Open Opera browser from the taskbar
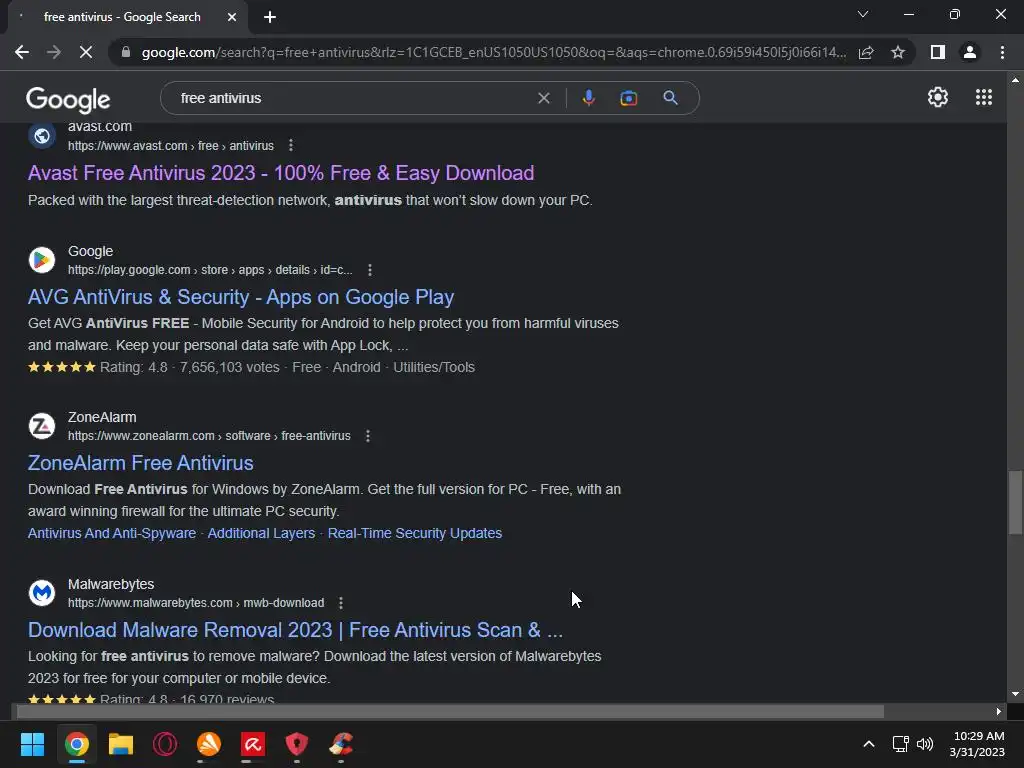 165,744
